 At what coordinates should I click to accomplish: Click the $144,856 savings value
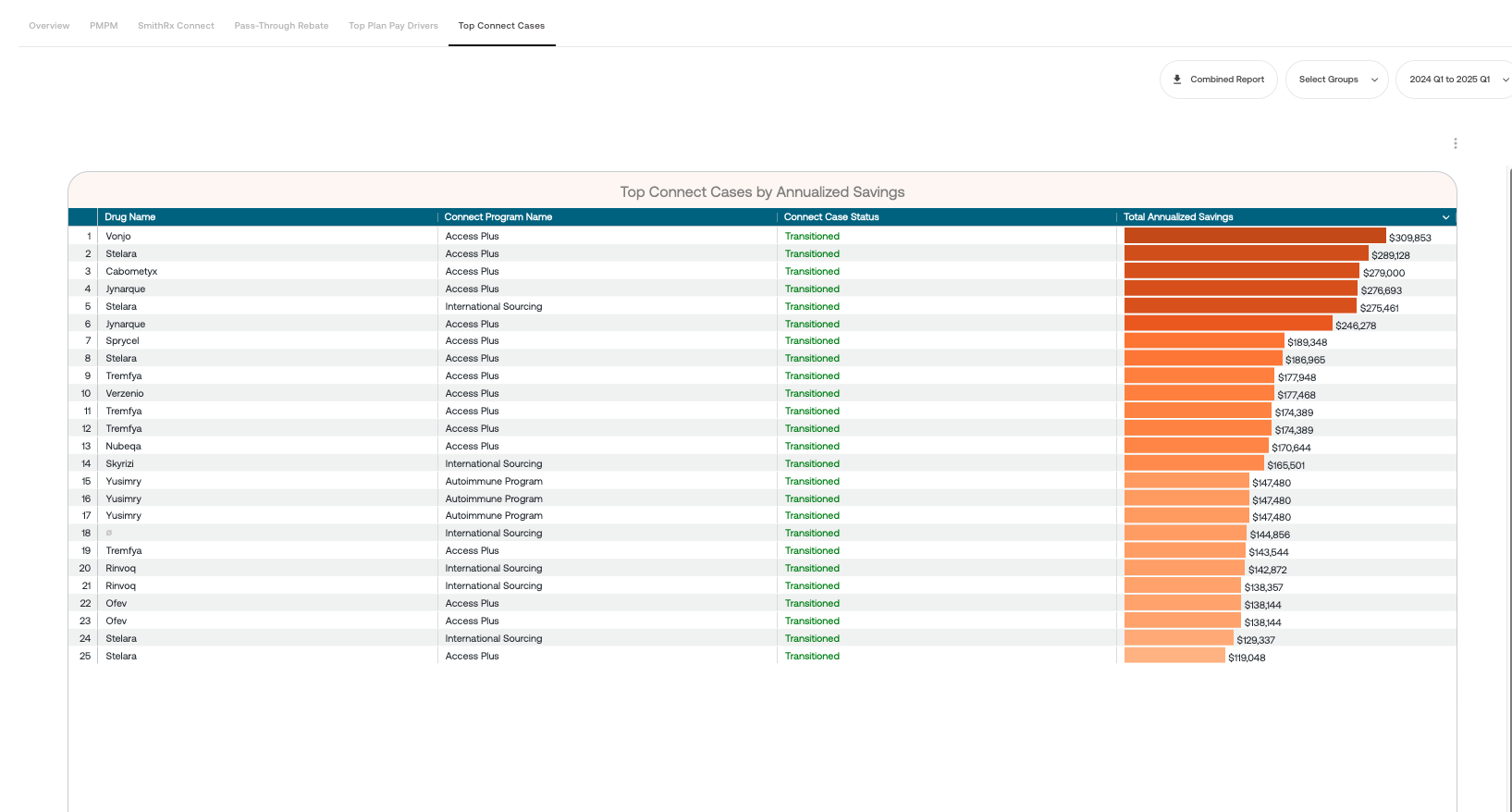tap(1270, 535)
